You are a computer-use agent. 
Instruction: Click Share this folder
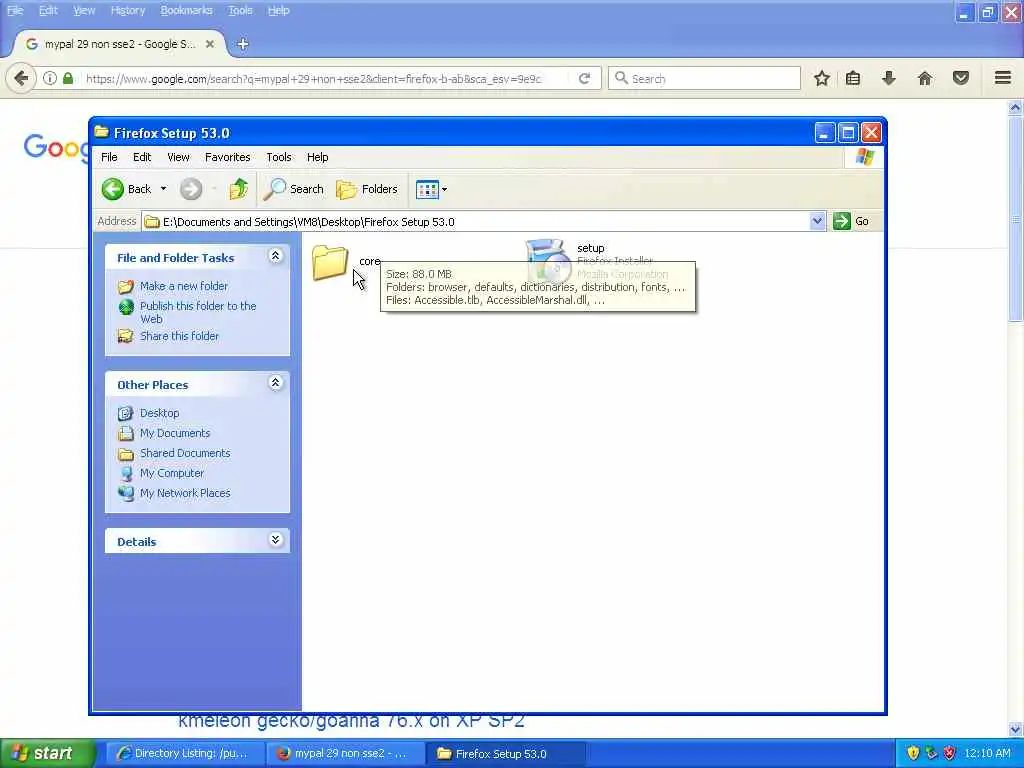tap(179, 336)
